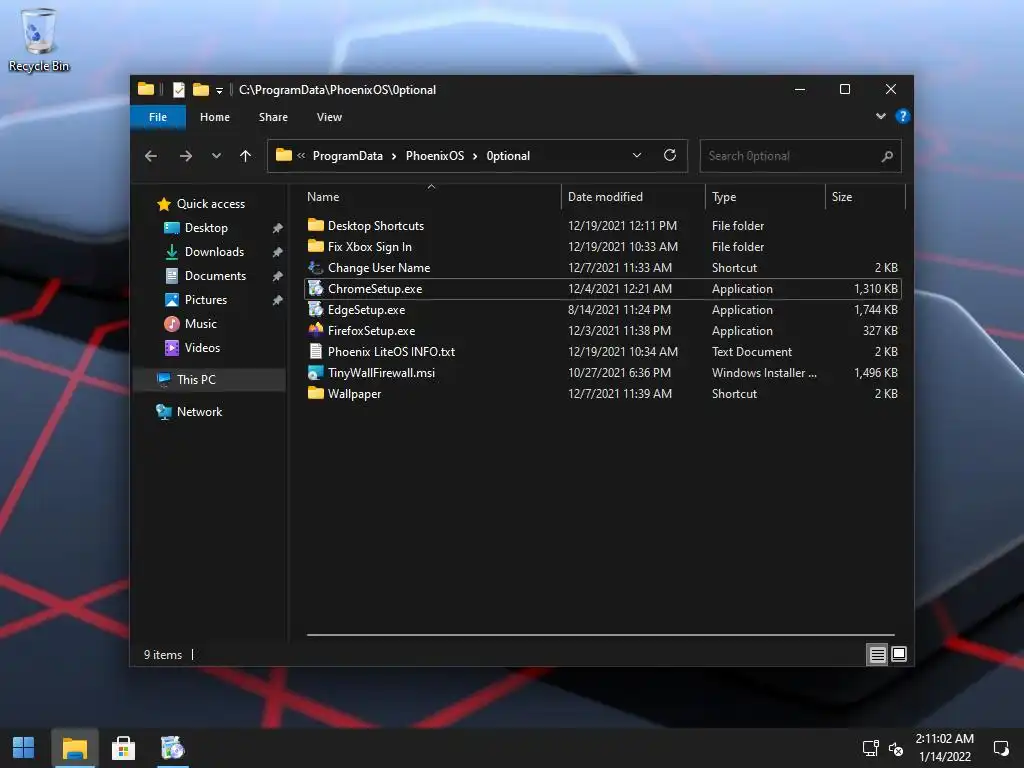Click pin icon next to Documents

(x=278, y=276)
